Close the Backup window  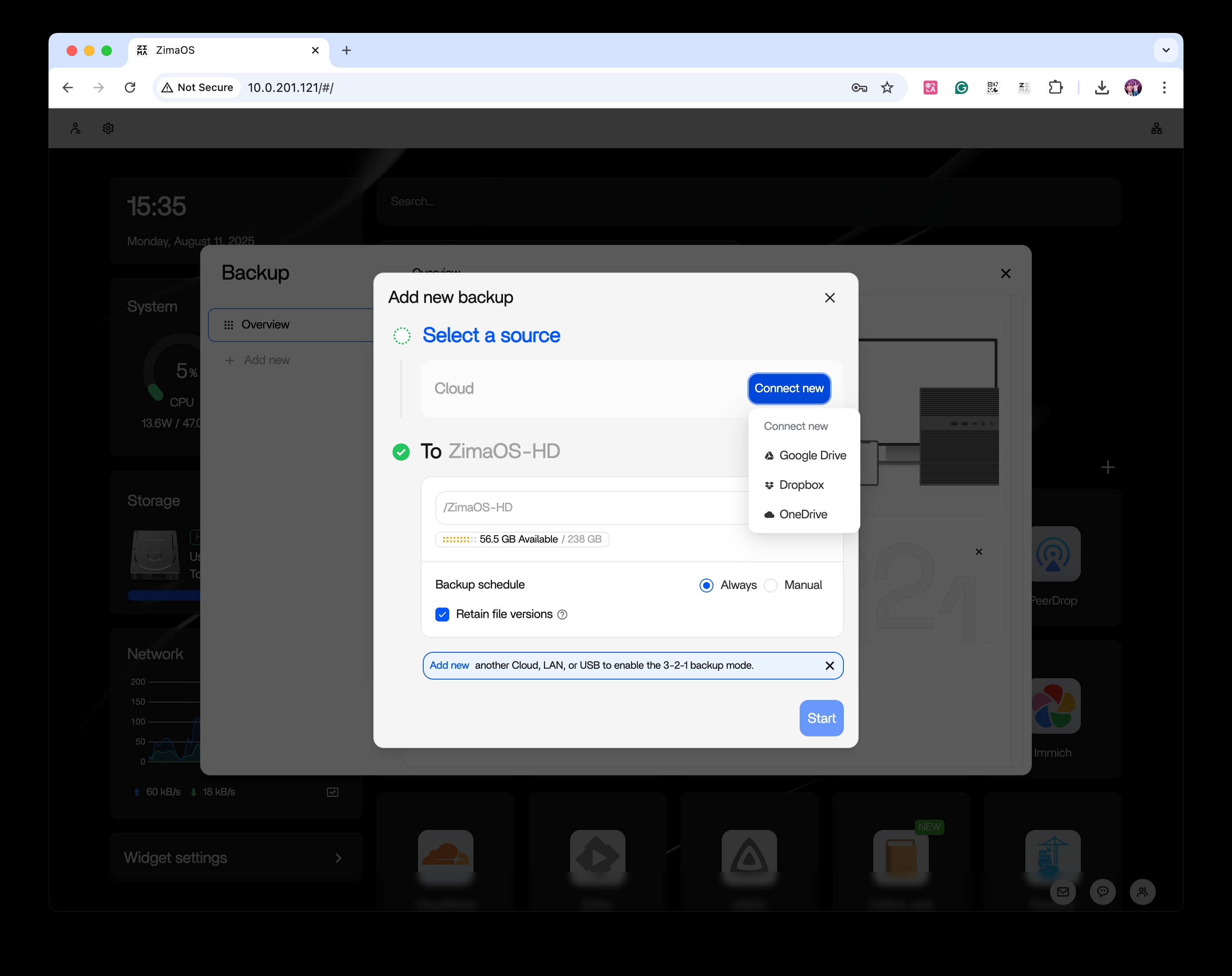(x=1005, y=274)
